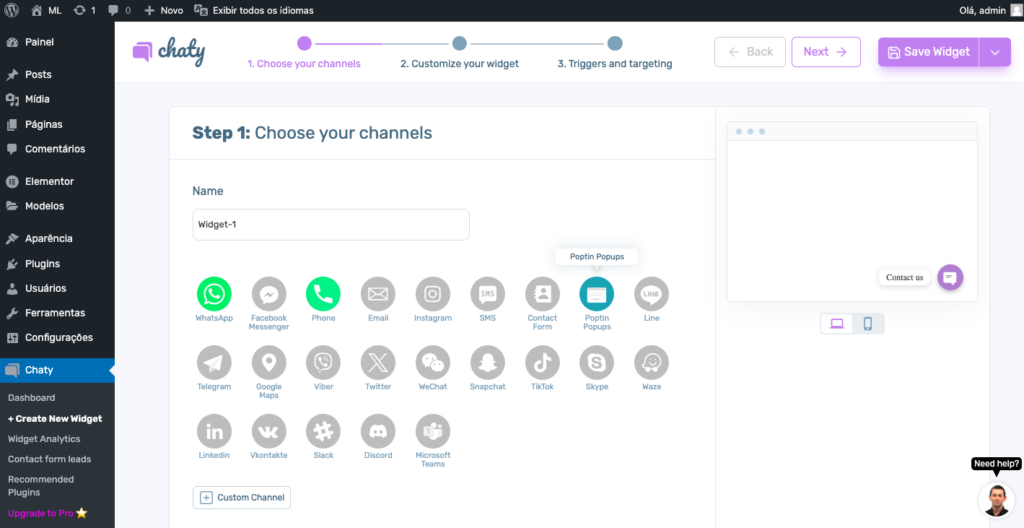Screen dimensions: 1024x528
Task: Select the WeChat channel icon
Action: [x=433, y=363]
